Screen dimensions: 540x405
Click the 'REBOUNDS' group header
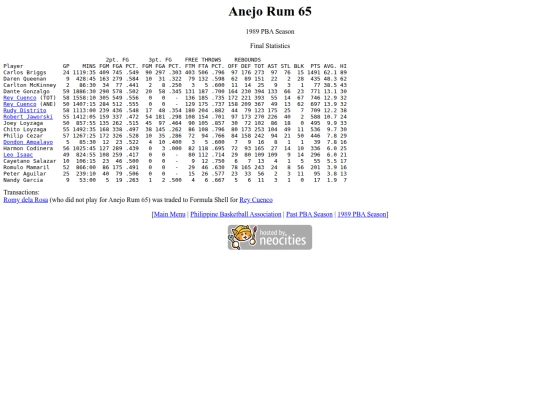[x=248, y=60]
